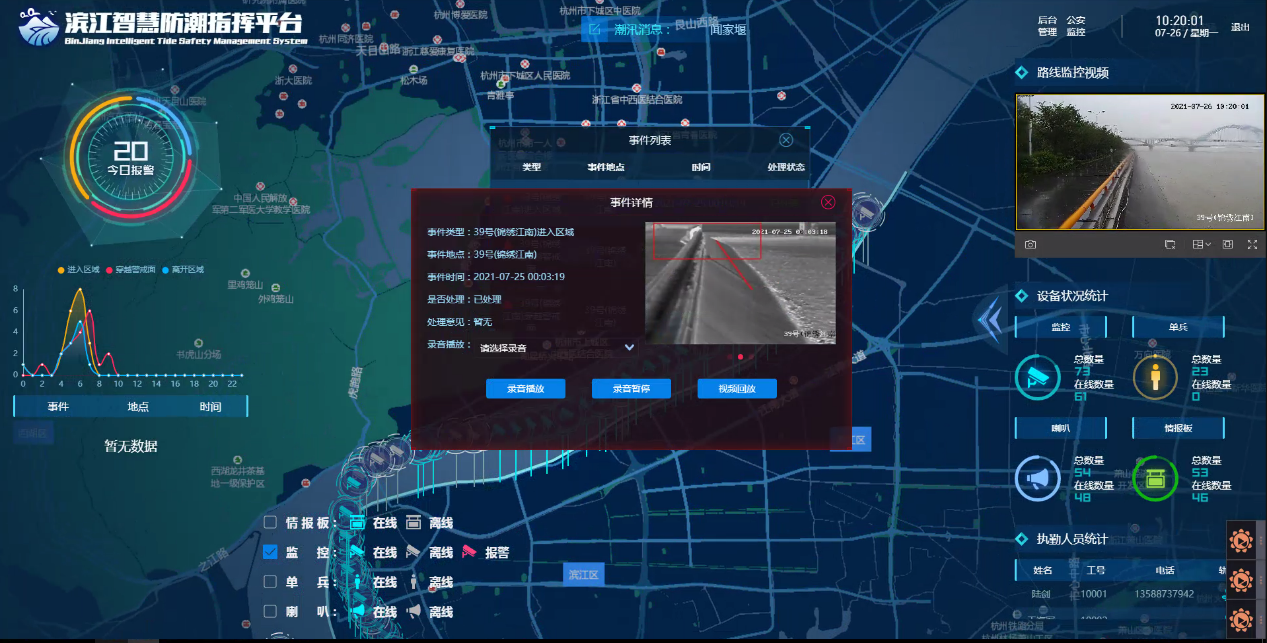Click the 潮汛消息 edit icon at top
Image resolution: width=1267 pixels, height=643 pixels.
click(594, 28)
